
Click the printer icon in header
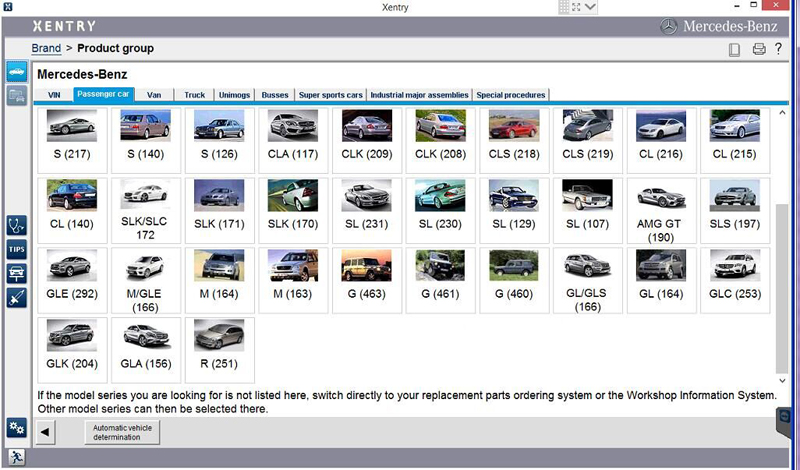point(759,49)
